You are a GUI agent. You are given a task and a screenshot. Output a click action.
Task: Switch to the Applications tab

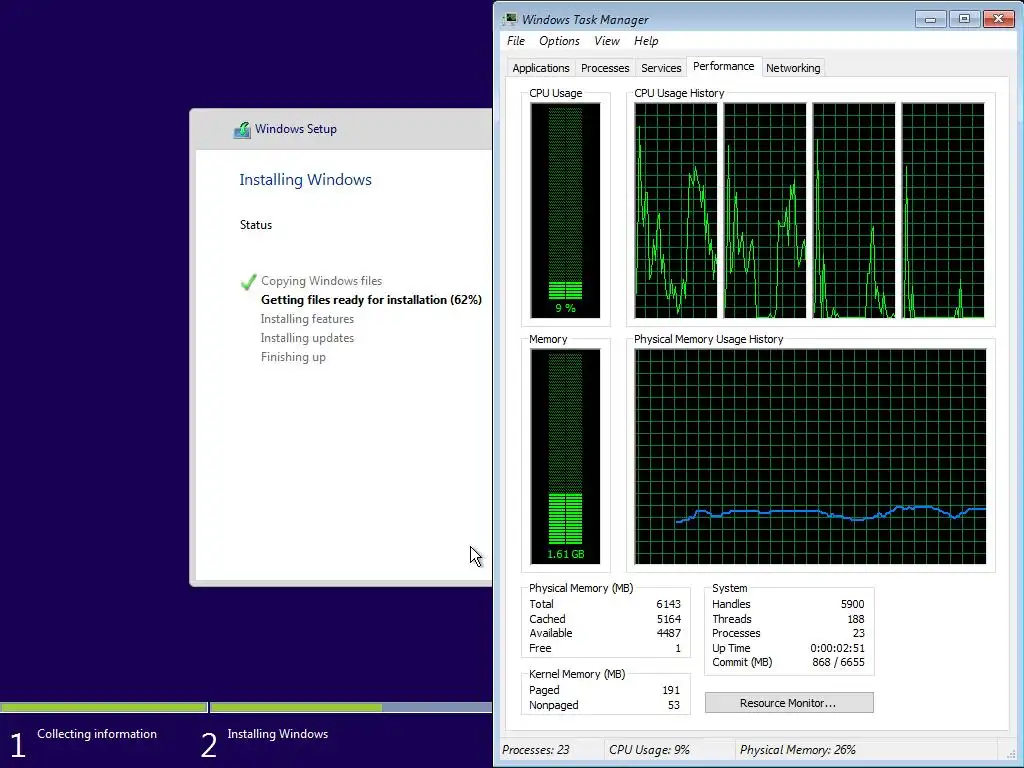[541, 68]
